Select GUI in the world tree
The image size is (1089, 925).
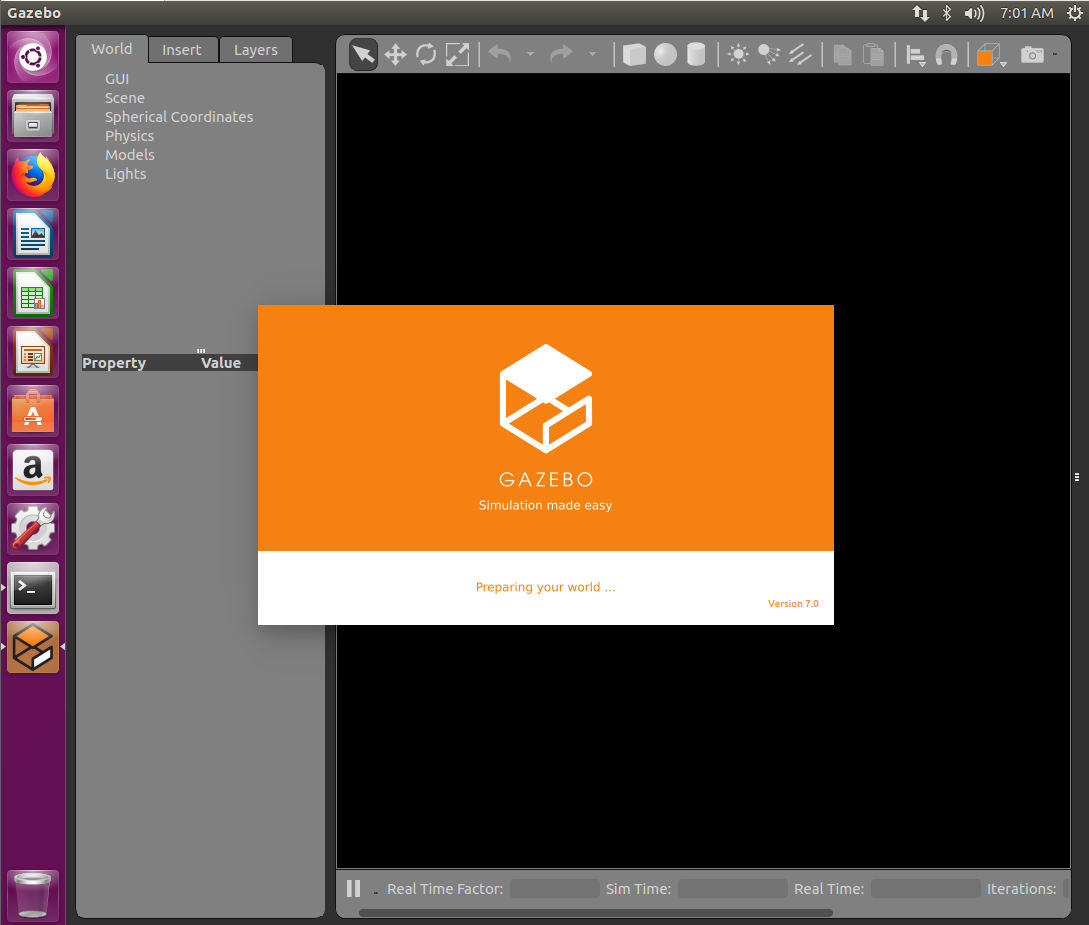click(x=117, y=79)
